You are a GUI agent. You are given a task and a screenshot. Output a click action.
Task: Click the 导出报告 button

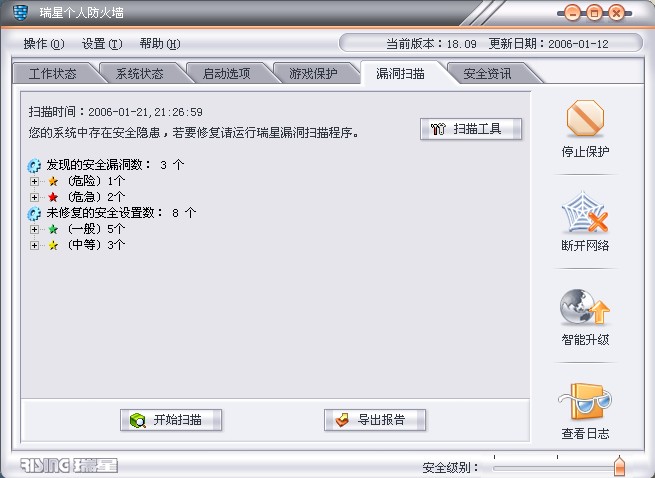pyautogui.click(x=375, y=420)
